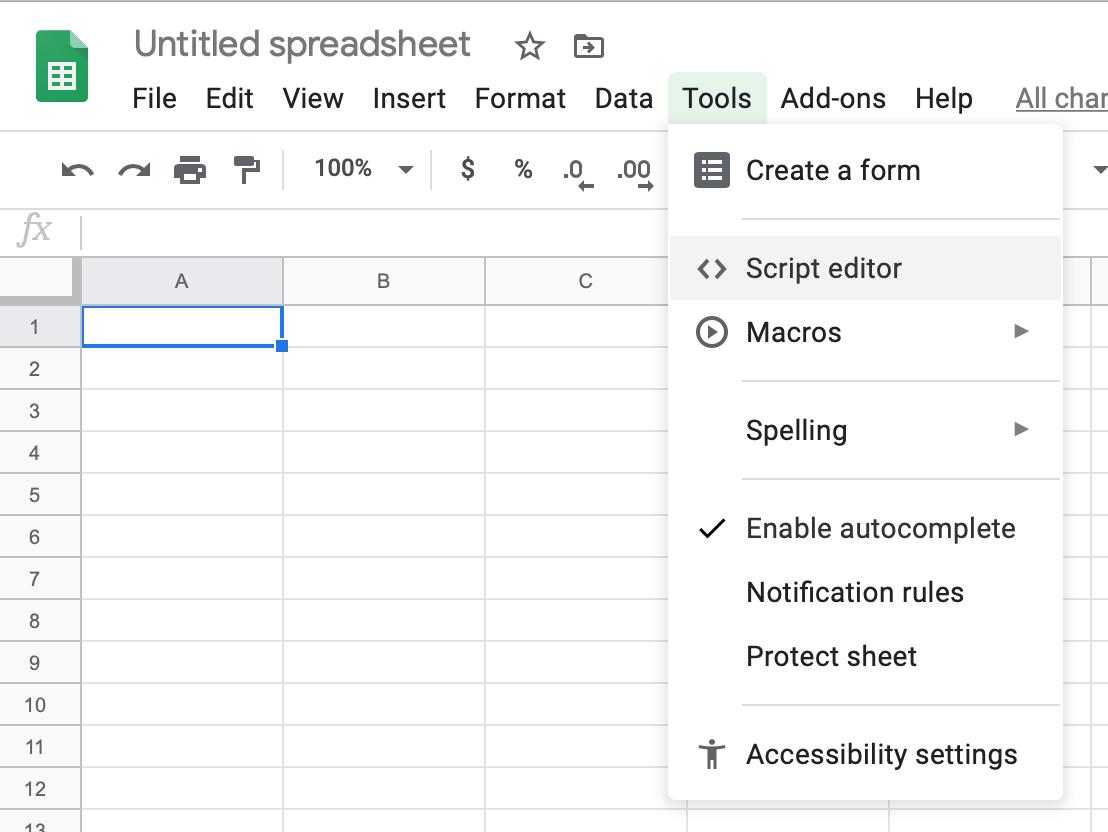Click the play circle icon beside Macros
This screenshot has height=832, width=1108.
[712, 332]
